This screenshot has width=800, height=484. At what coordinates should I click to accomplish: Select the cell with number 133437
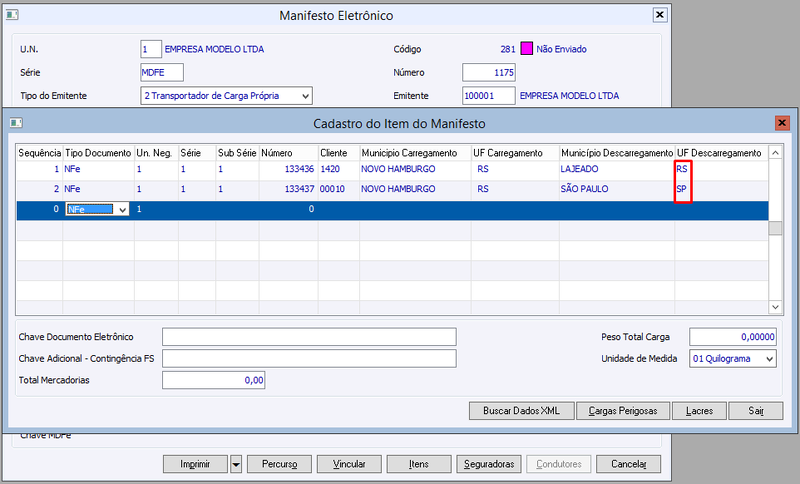pos(289,189)
